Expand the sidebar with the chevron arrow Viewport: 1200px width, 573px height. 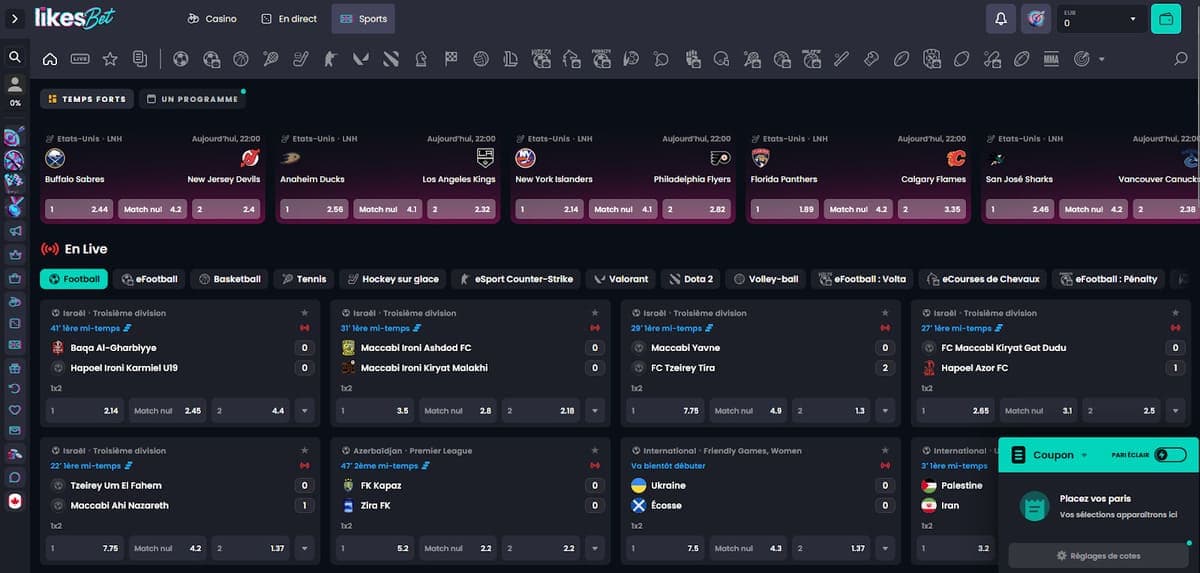pyautogui.click(x=14, y=19)
